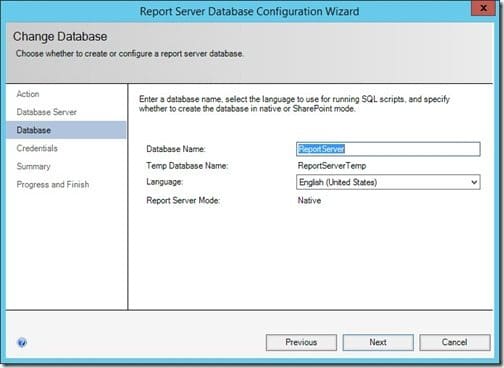Viewport: 504px width, 368px height.
Task: Open the Language dropdown list
Action: point(388,182)
